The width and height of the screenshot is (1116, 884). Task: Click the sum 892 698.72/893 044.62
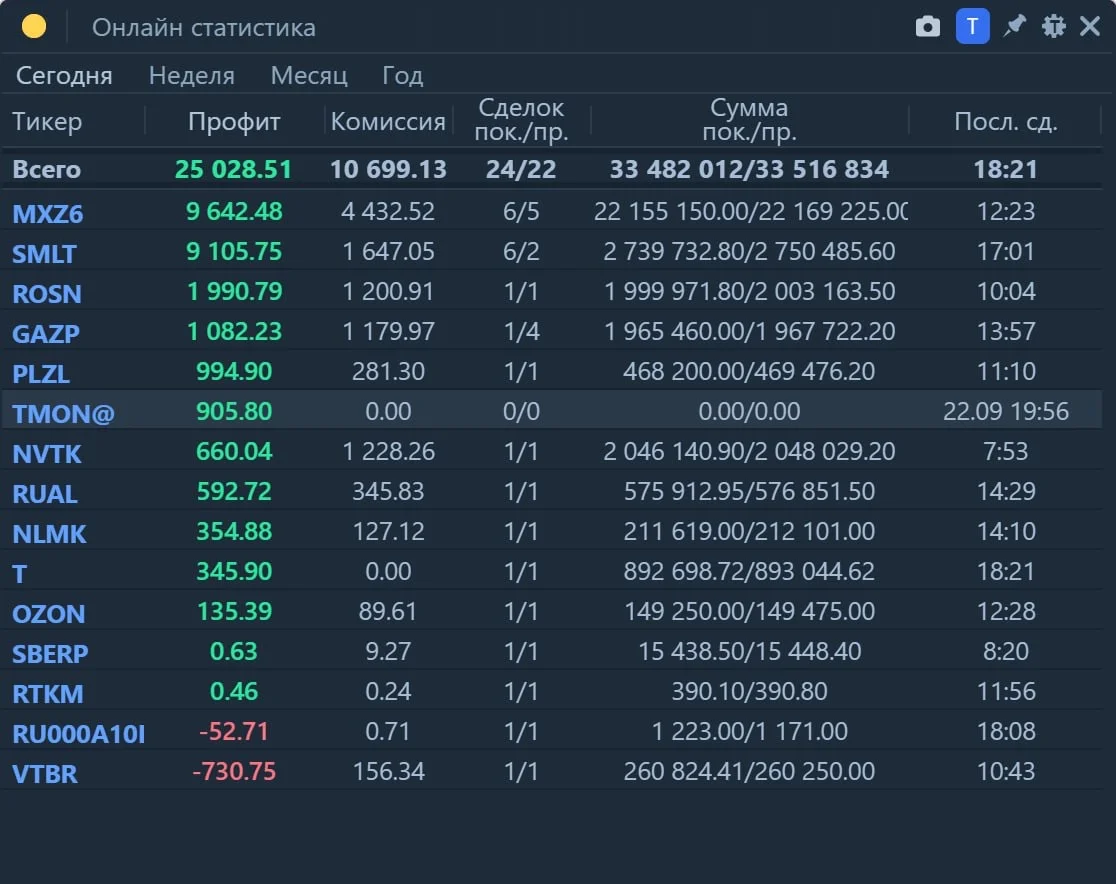pos(749,572)
